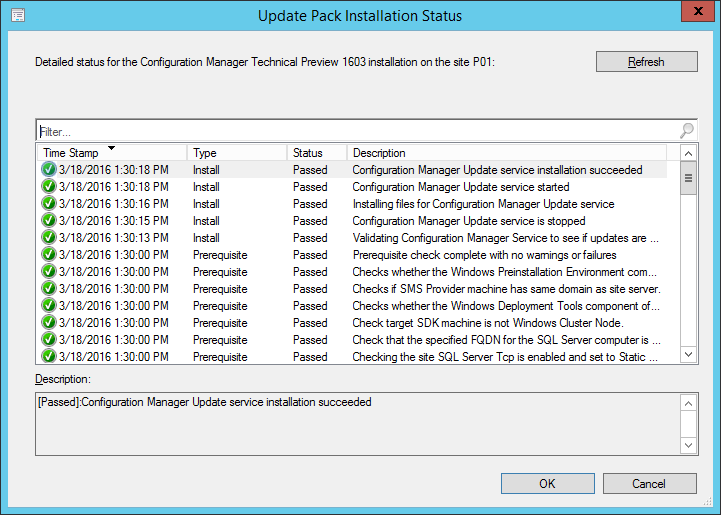
Task: Dismiss dialog with the Cancel button
Action: [x=649, y=484]
